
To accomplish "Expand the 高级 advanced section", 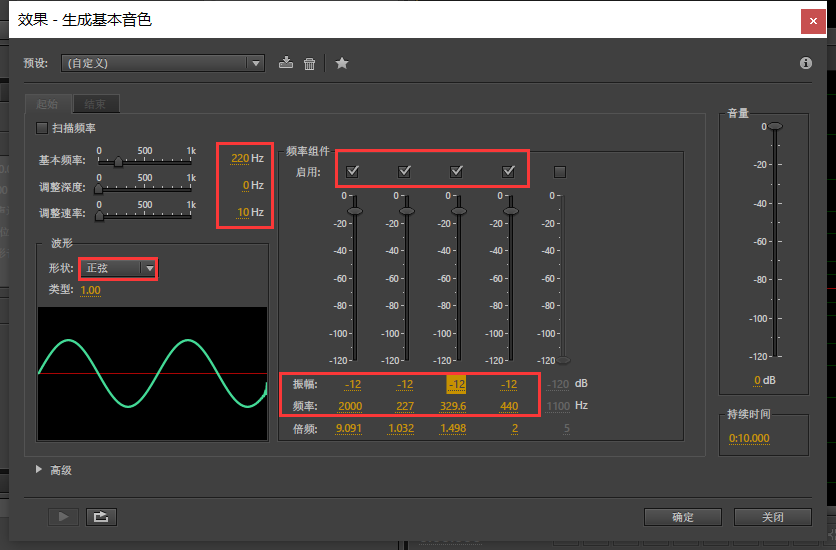I will tap(38, 470).
